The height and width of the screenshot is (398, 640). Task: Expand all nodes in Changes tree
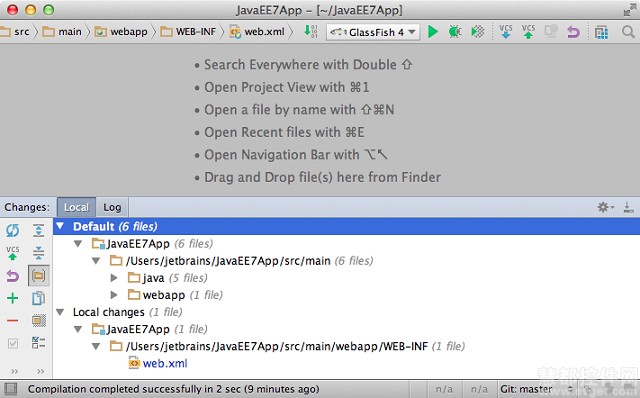[x=38, y=231]
